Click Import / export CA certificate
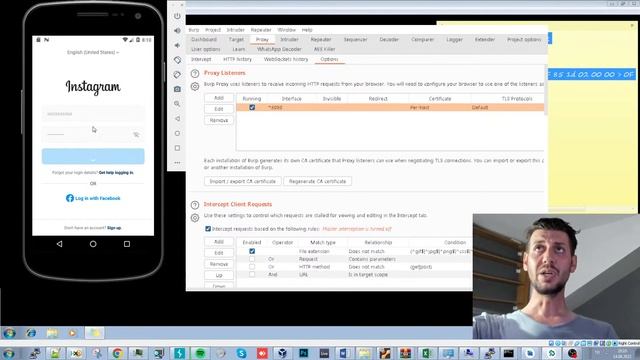This screenshot has width=640, height=360. (242, 181)
